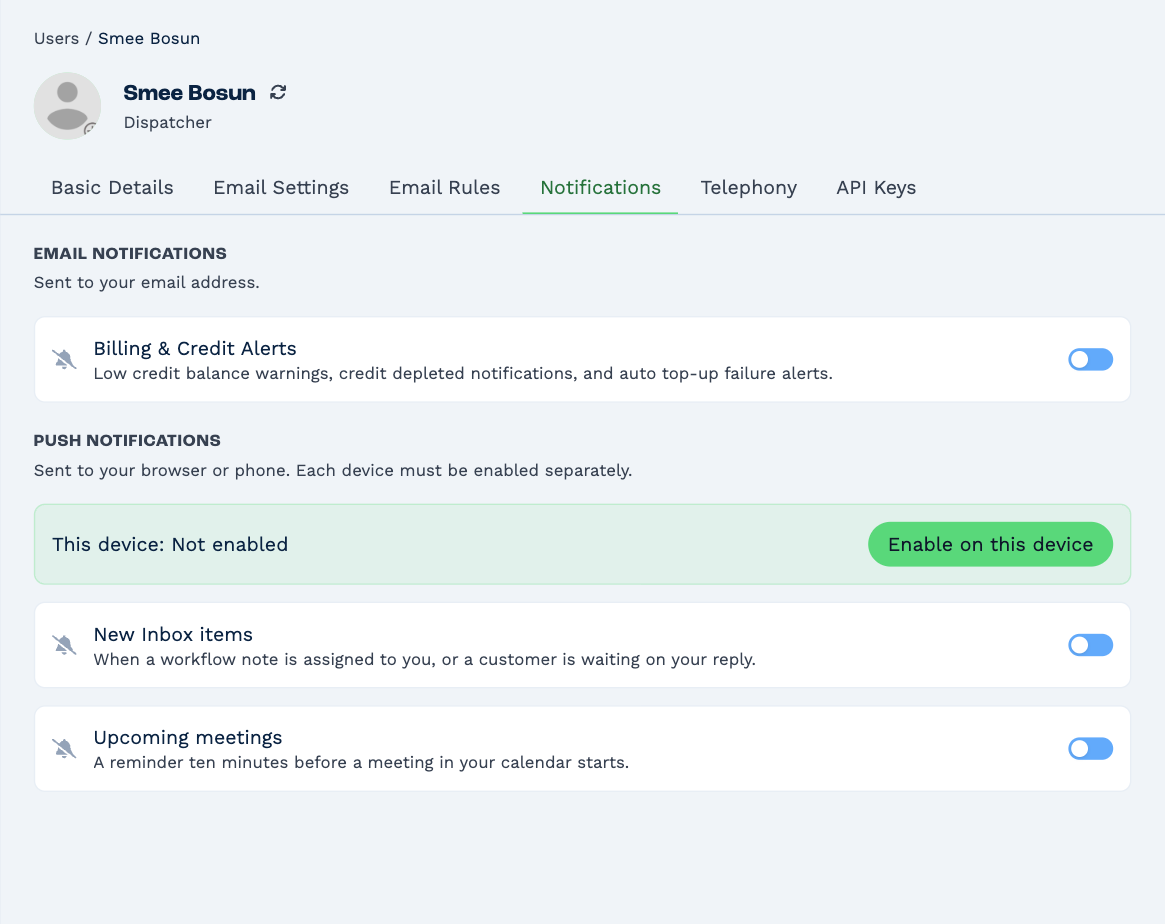Click the refresh icon beside Smee Bosun

pos(278,92)
